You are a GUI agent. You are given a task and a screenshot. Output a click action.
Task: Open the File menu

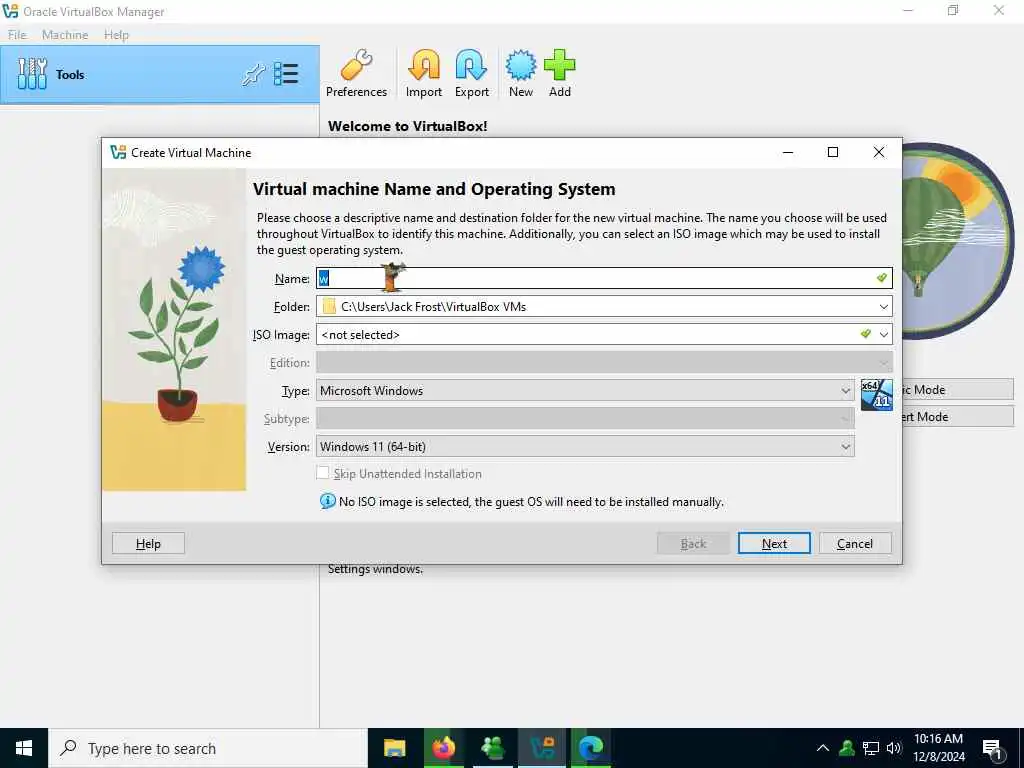(18, 35)
